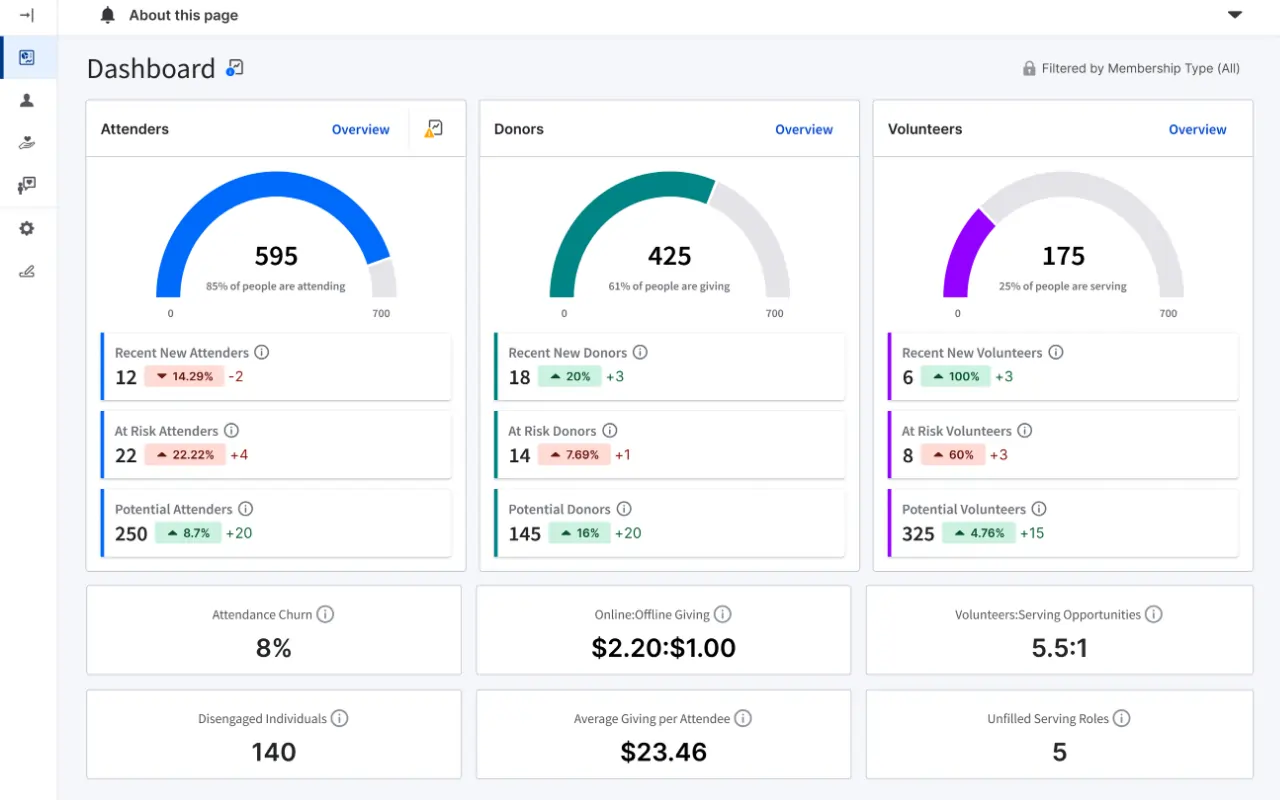Click the info icon for Attendance Churn
Viewport: 1280px width, 800px height.
pos(325,614)
